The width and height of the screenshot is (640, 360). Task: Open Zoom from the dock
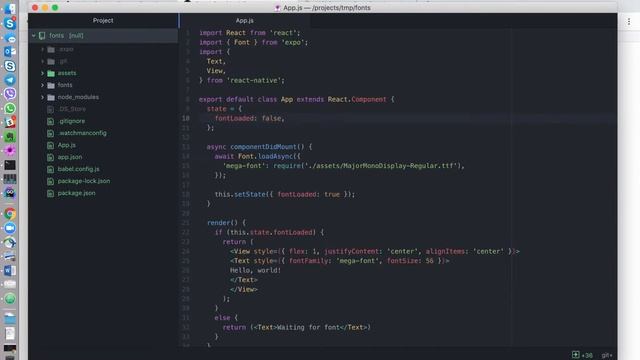point(10,228)
